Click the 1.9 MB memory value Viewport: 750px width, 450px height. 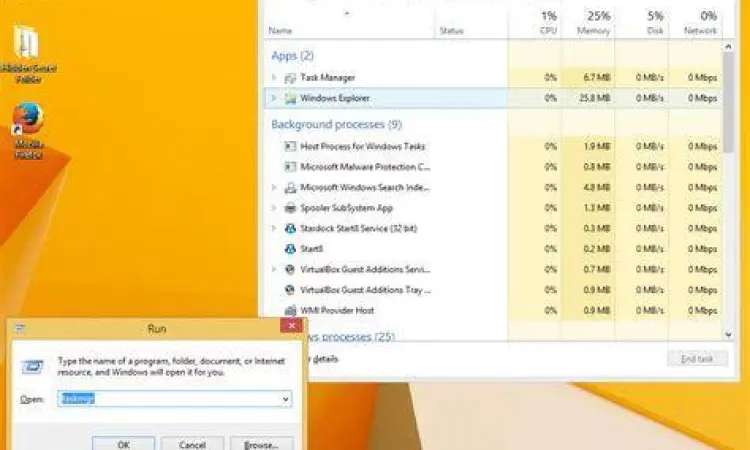point(597,146)
